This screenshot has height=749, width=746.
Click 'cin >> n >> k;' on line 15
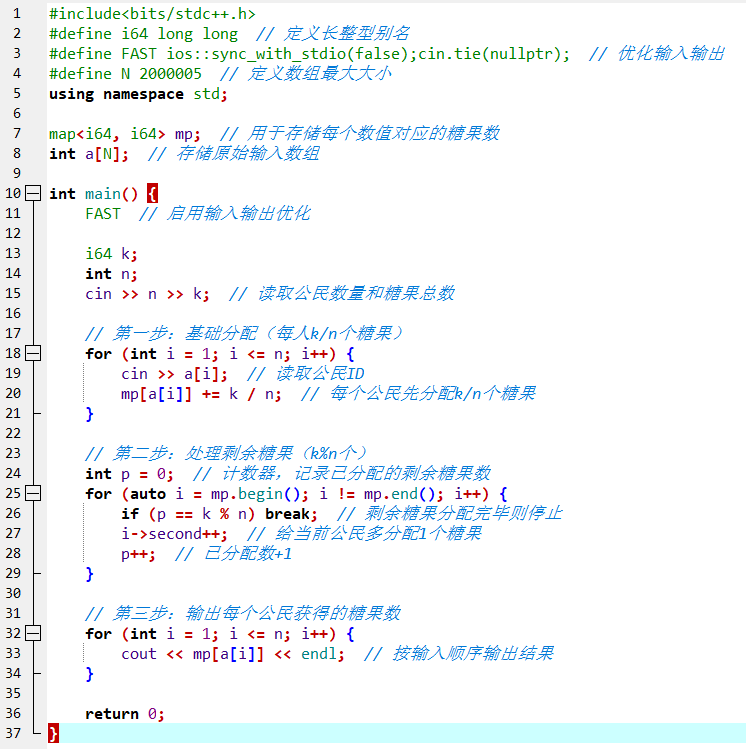coord(147,294)
